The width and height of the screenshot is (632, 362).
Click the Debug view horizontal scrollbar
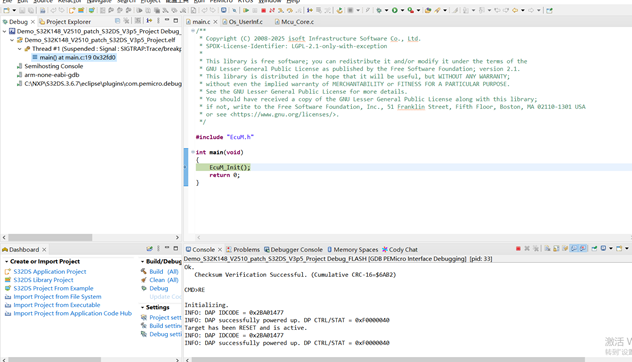[x=50, y=237]
